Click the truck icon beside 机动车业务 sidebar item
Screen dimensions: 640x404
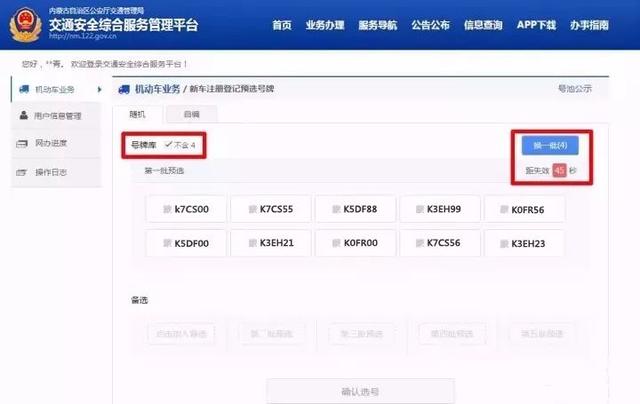tap(24, 89)
